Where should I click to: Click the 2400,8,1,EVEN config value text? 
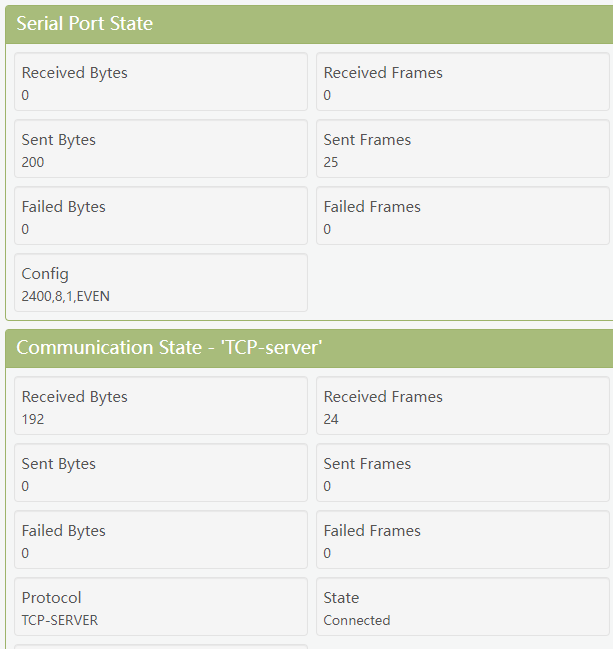tap(65, 296)
